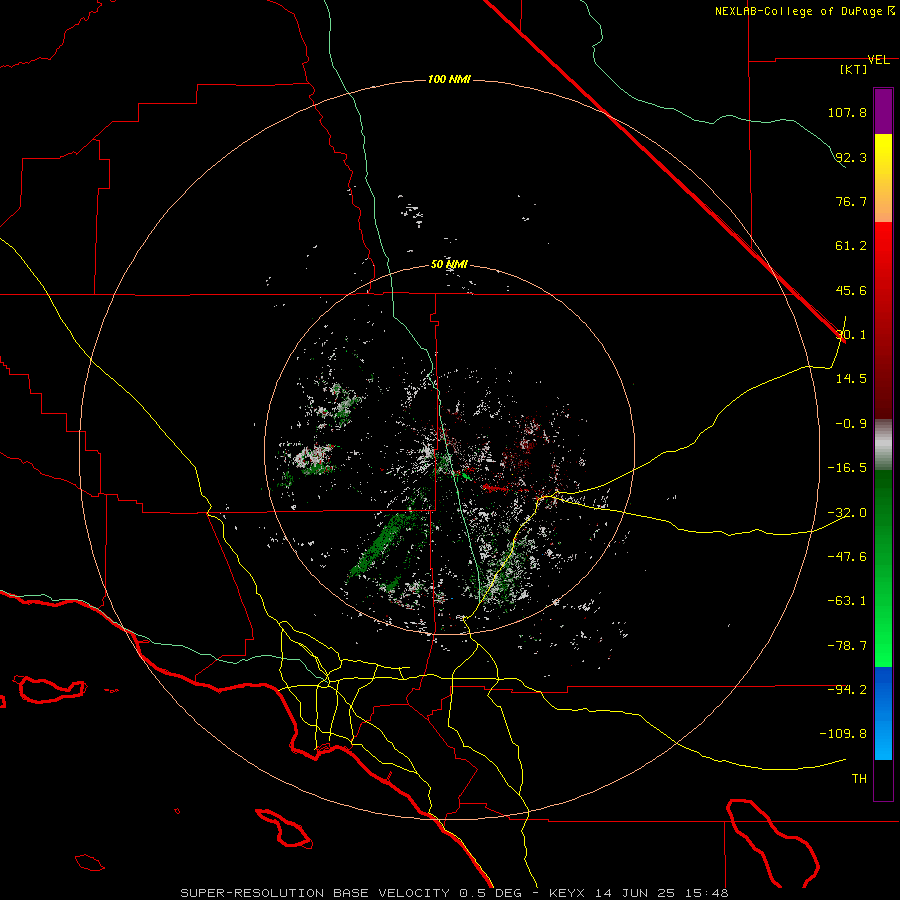
Task: Select the 45.6 legend value
Action: (x=851, y=290)
